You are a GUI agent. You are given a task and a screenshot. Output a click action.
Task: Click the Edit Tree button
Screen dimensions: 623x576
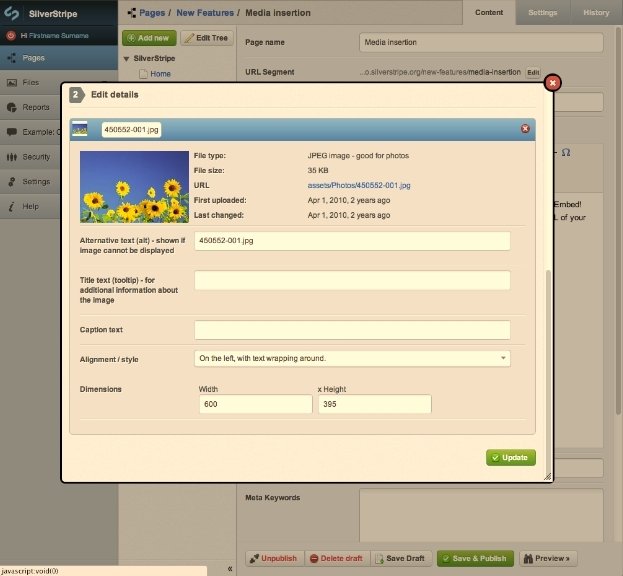[x=207, y=38]
